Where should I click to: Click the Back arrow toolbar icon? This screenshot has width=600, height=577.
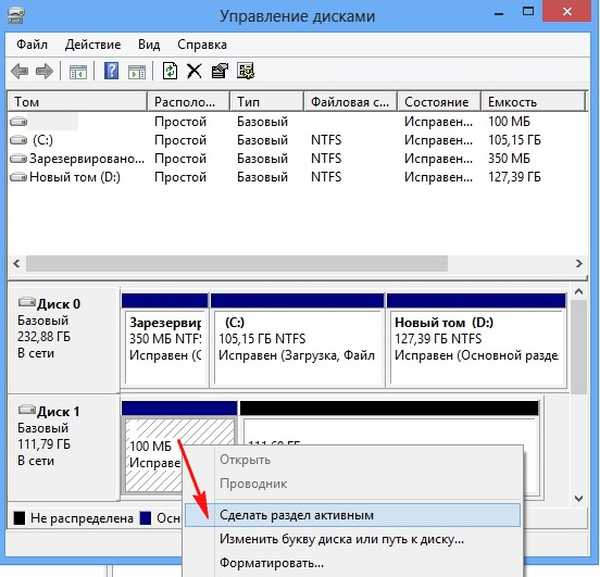(19, 71)
